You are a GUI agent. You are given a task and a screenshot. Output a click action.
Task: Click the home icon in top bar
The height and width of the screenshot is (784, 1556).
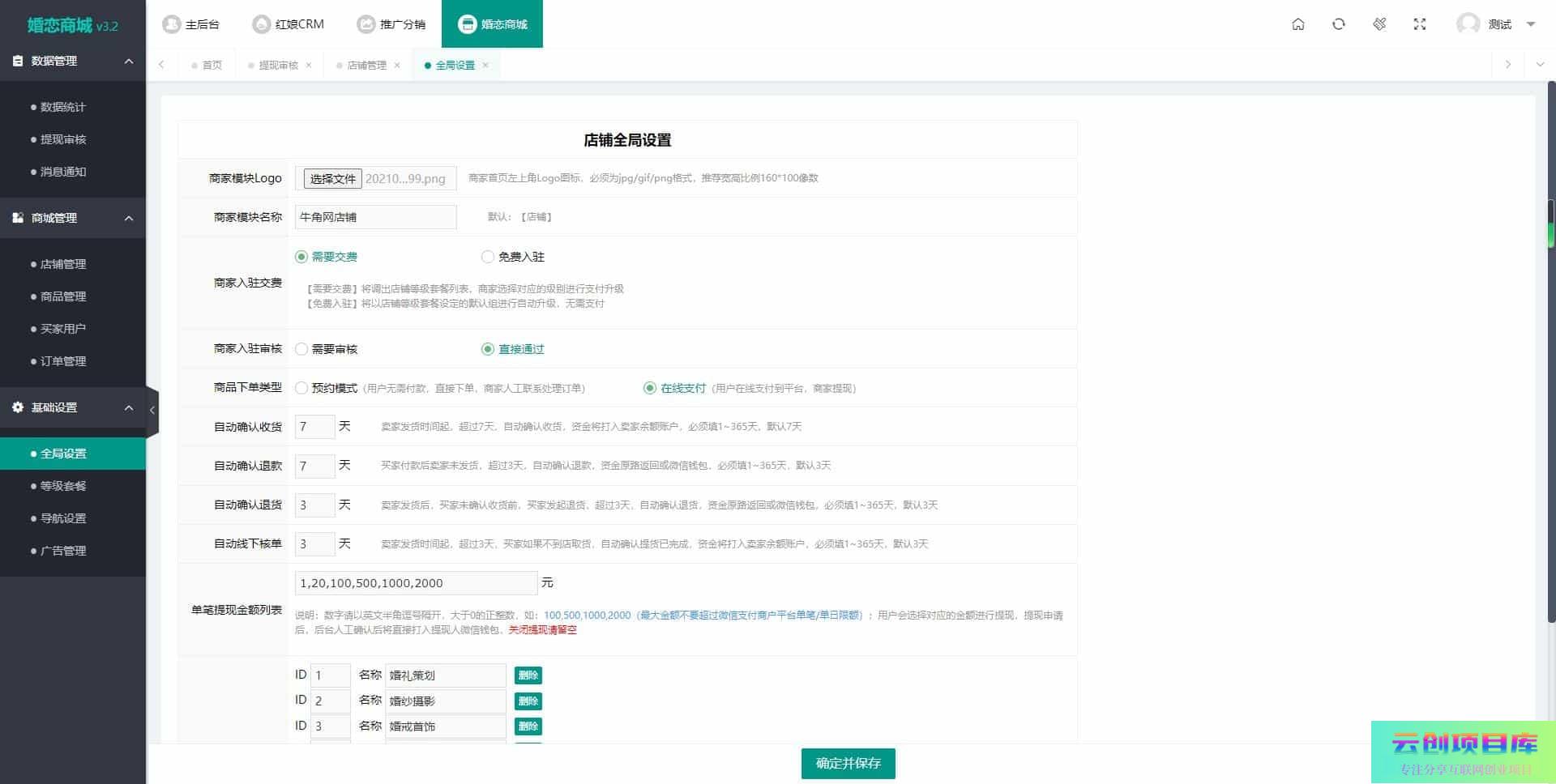click(x=1297, y=24)
